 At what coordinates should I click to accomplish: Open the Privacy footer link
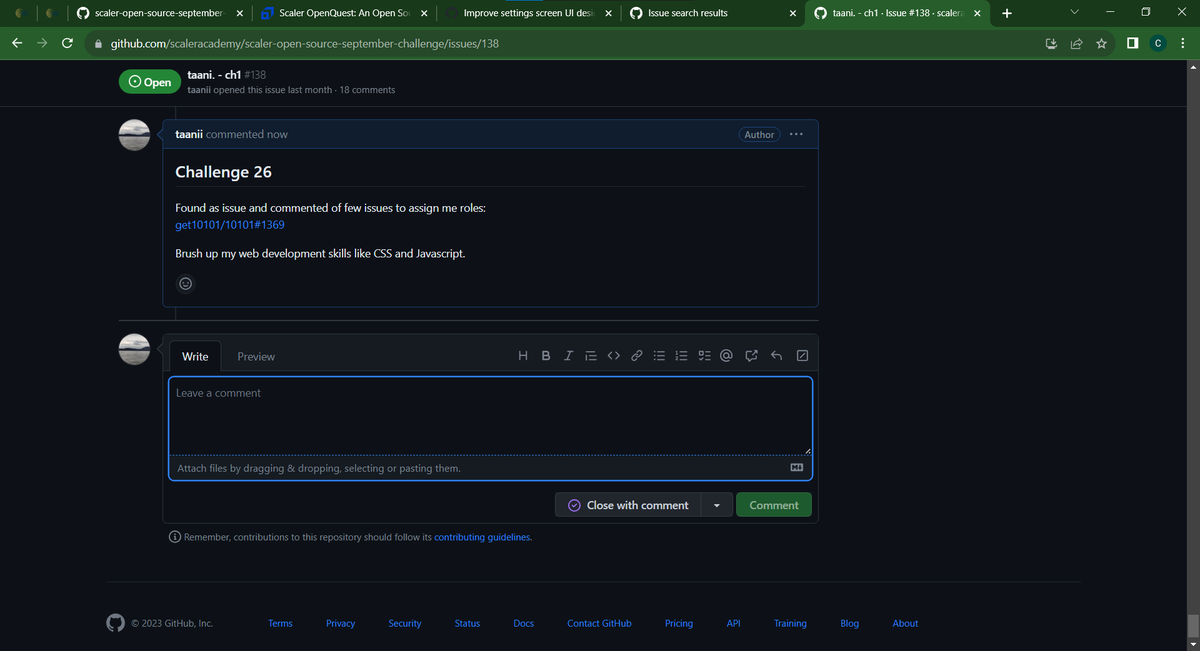click(x=340, y=623)
